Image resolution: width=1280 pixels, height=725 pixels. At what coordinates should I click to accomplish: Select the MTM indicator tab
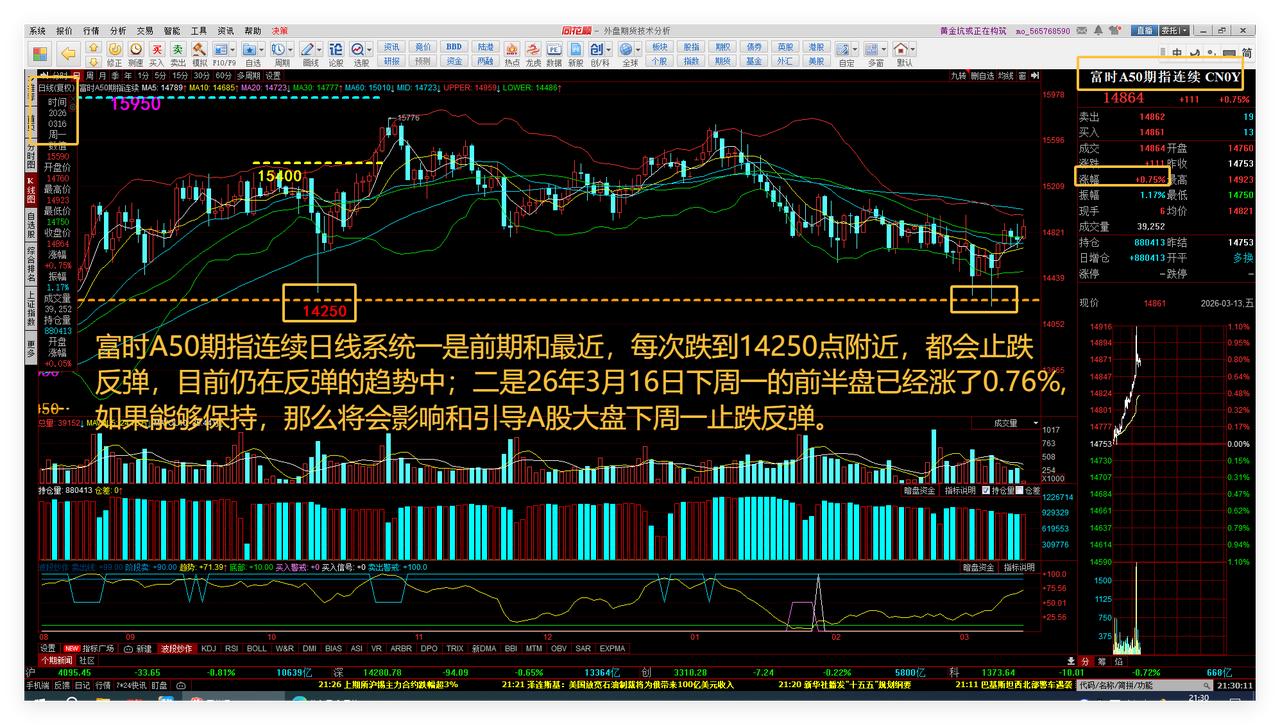(x=533, y=648)
